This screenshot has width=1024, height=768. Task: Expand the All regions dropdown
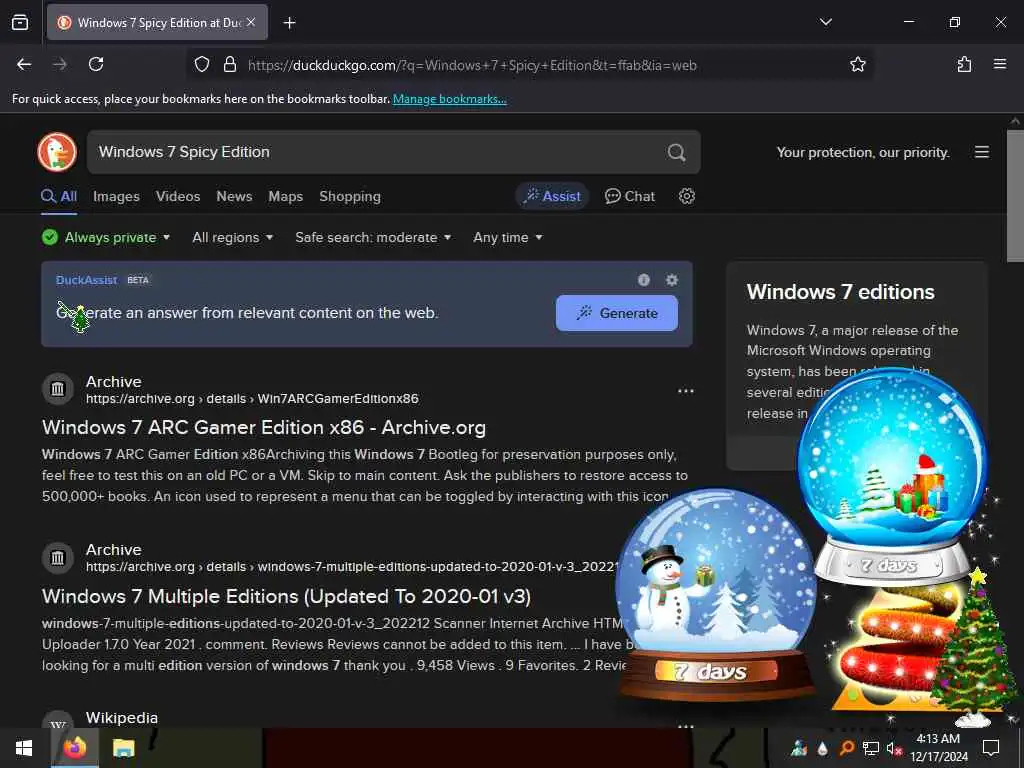232,238
